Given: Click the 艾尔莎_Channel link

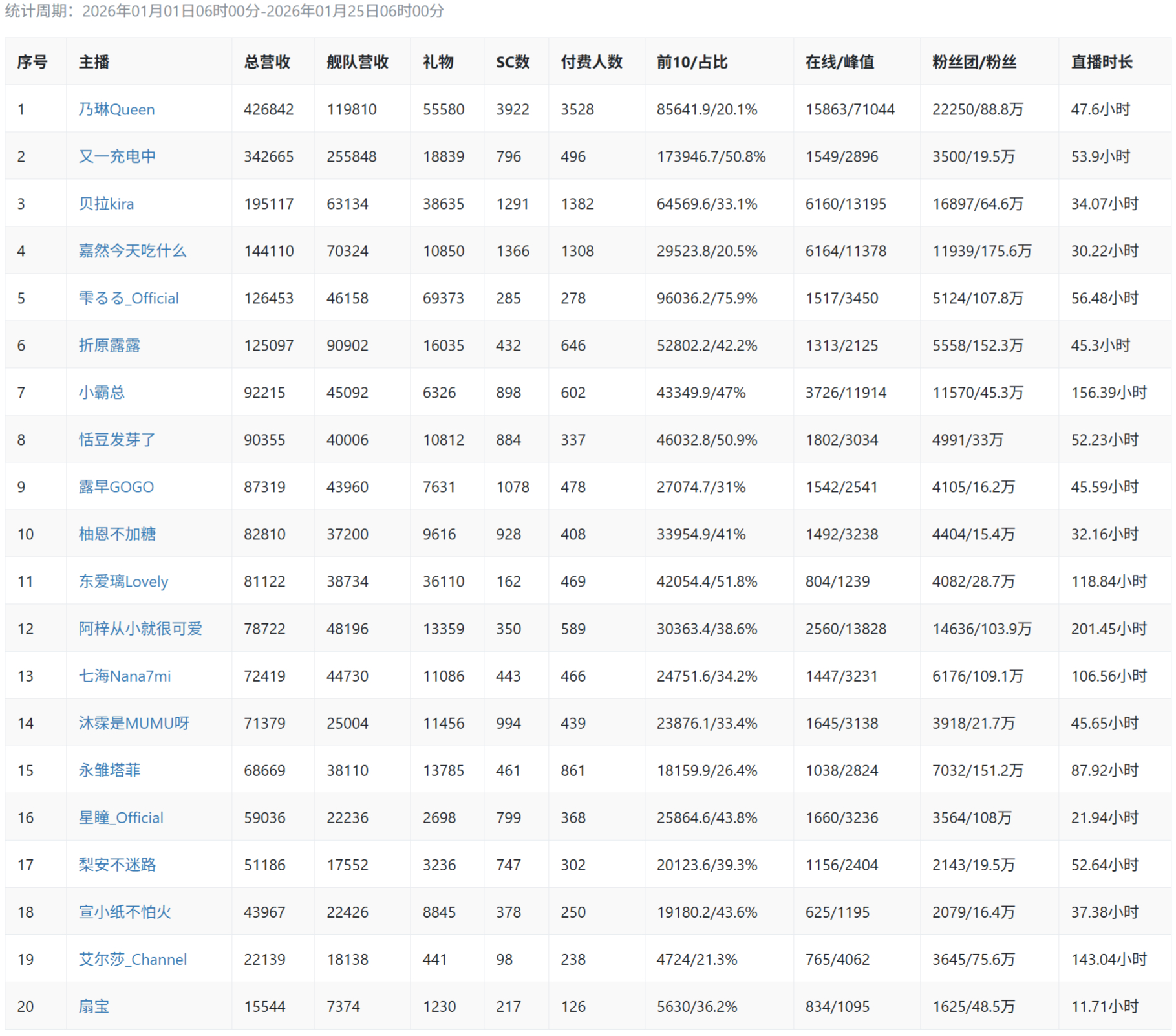Looking at the screenshot, I should [x=133, y=959].
